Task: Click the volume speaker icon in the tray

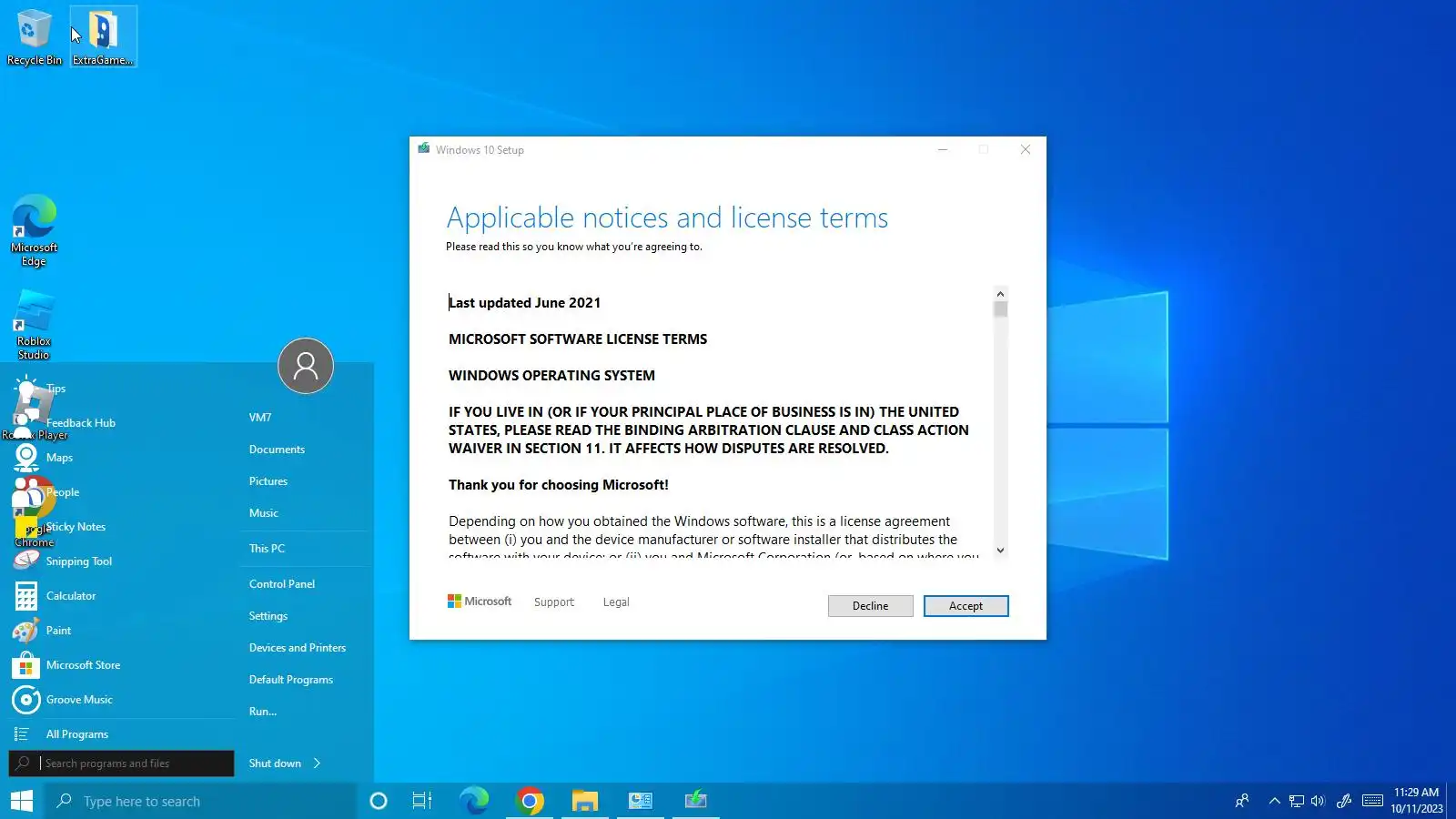Action: [1318, 801]
